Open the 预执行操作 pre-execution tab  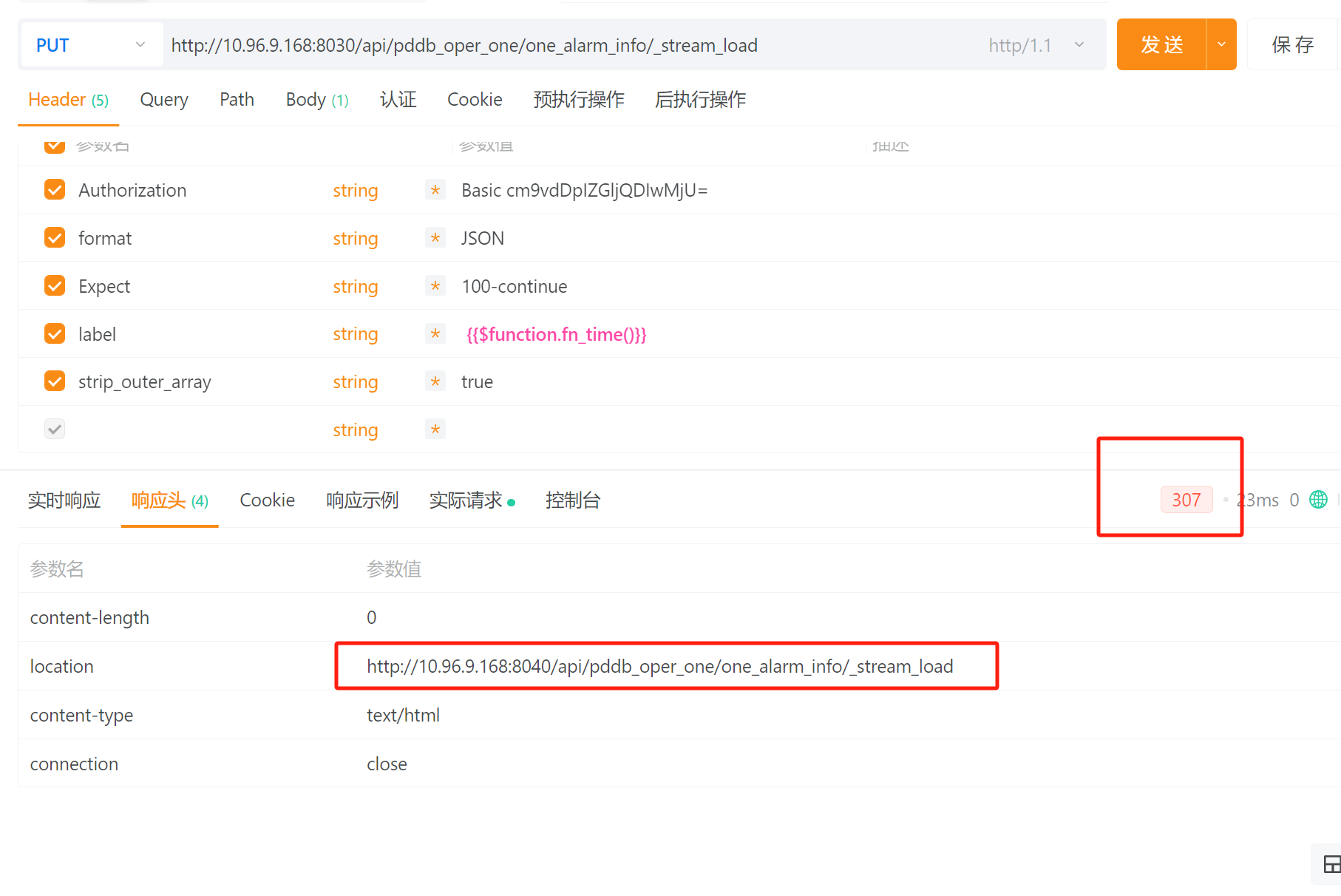[579, 100]
